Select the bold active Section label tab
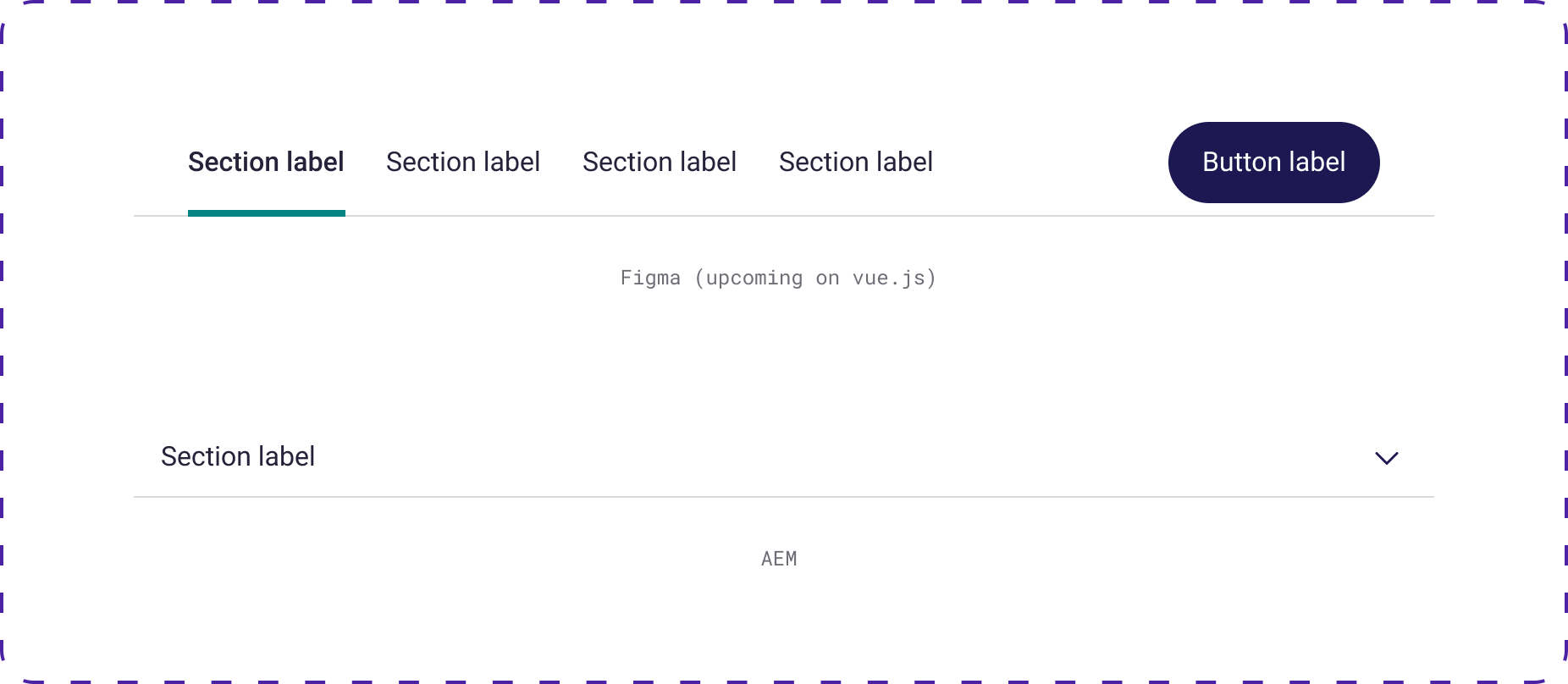This screenshot has height=684, width=1568. point(266,162)
